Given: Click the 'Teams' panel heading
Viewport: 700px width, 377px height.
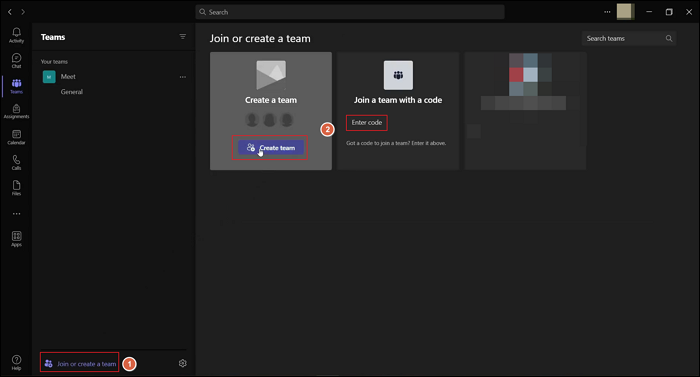Looking at the screenshot, I should (53, 37).
